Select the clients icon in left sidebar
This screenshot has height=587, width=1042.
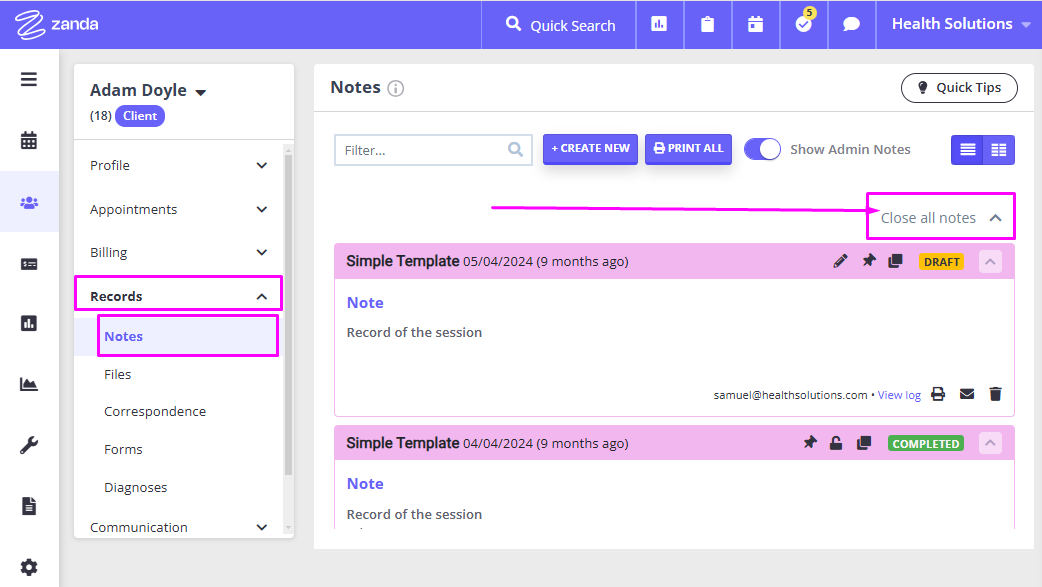pyautogui.click(x=29, y=201)
